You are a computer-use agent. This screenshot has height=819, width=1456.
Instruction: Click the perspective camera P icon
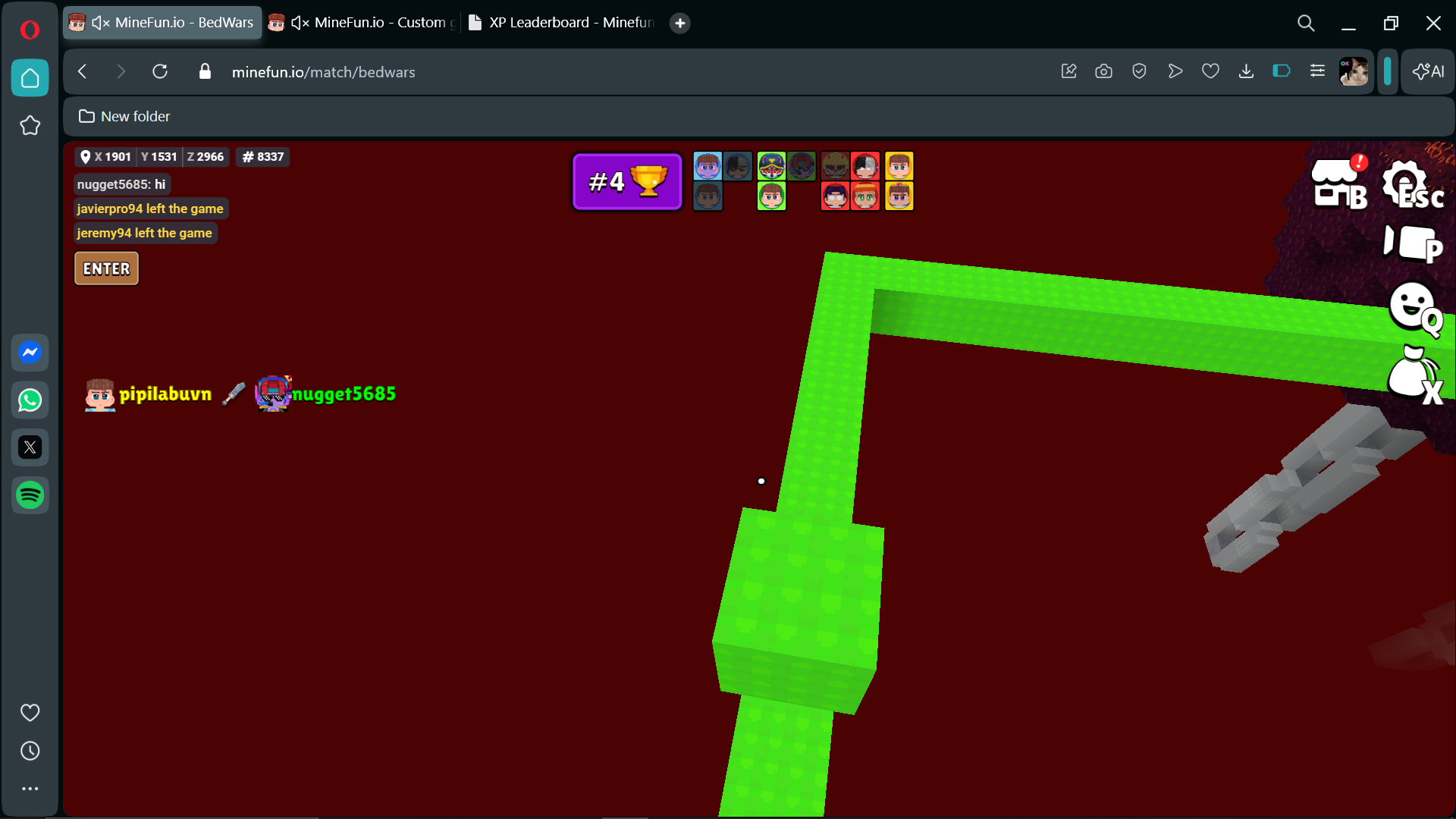coord(1412,244)
